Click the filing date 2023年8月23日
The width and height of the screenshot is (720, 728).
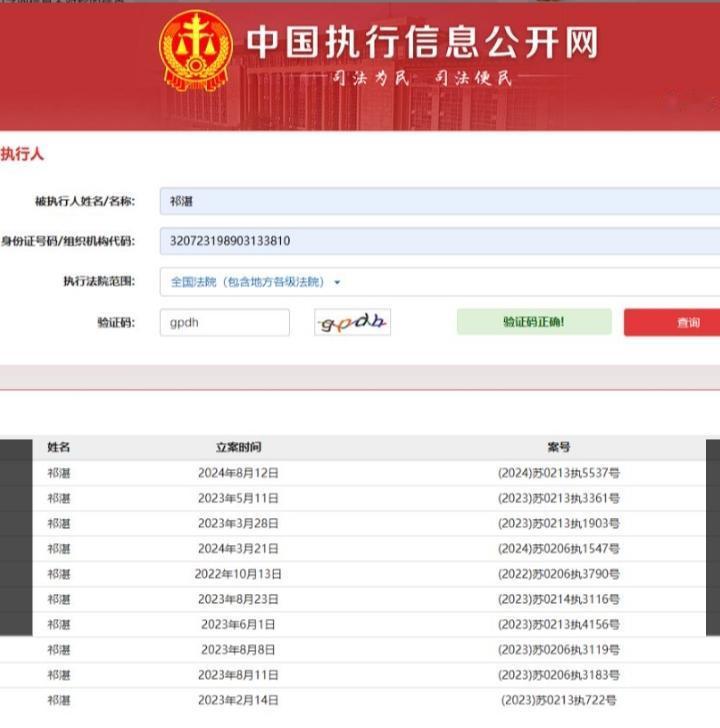238,599
